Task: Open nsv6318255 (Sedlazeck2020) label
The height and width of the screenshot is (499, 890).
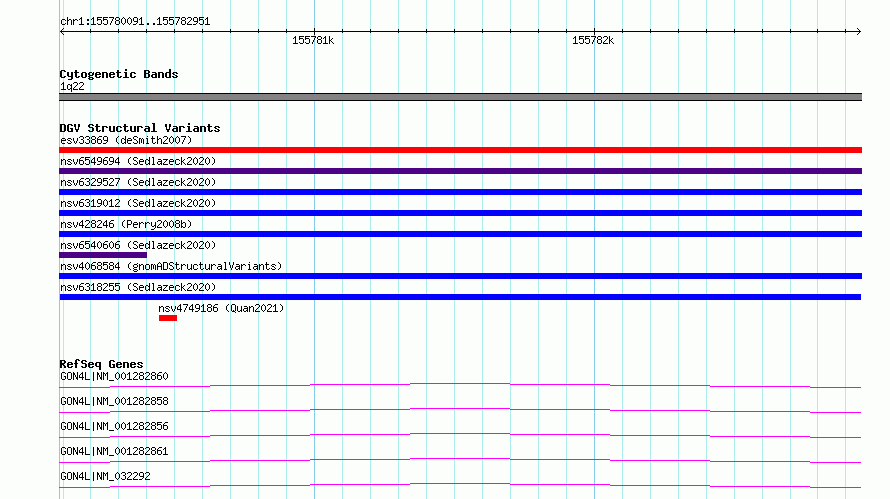Action: click(x=138, y=287)
